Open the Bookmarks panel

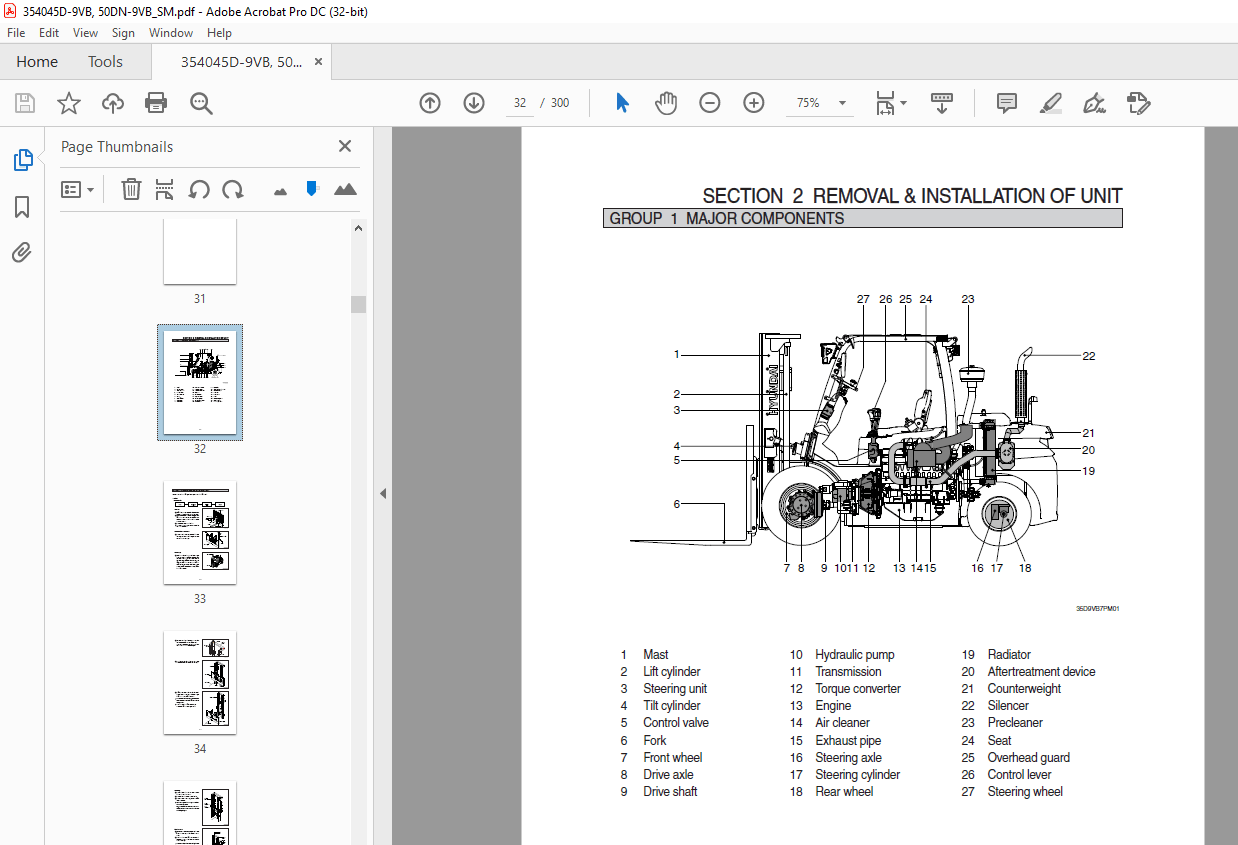pyautogui.click(x=22, y=206)
